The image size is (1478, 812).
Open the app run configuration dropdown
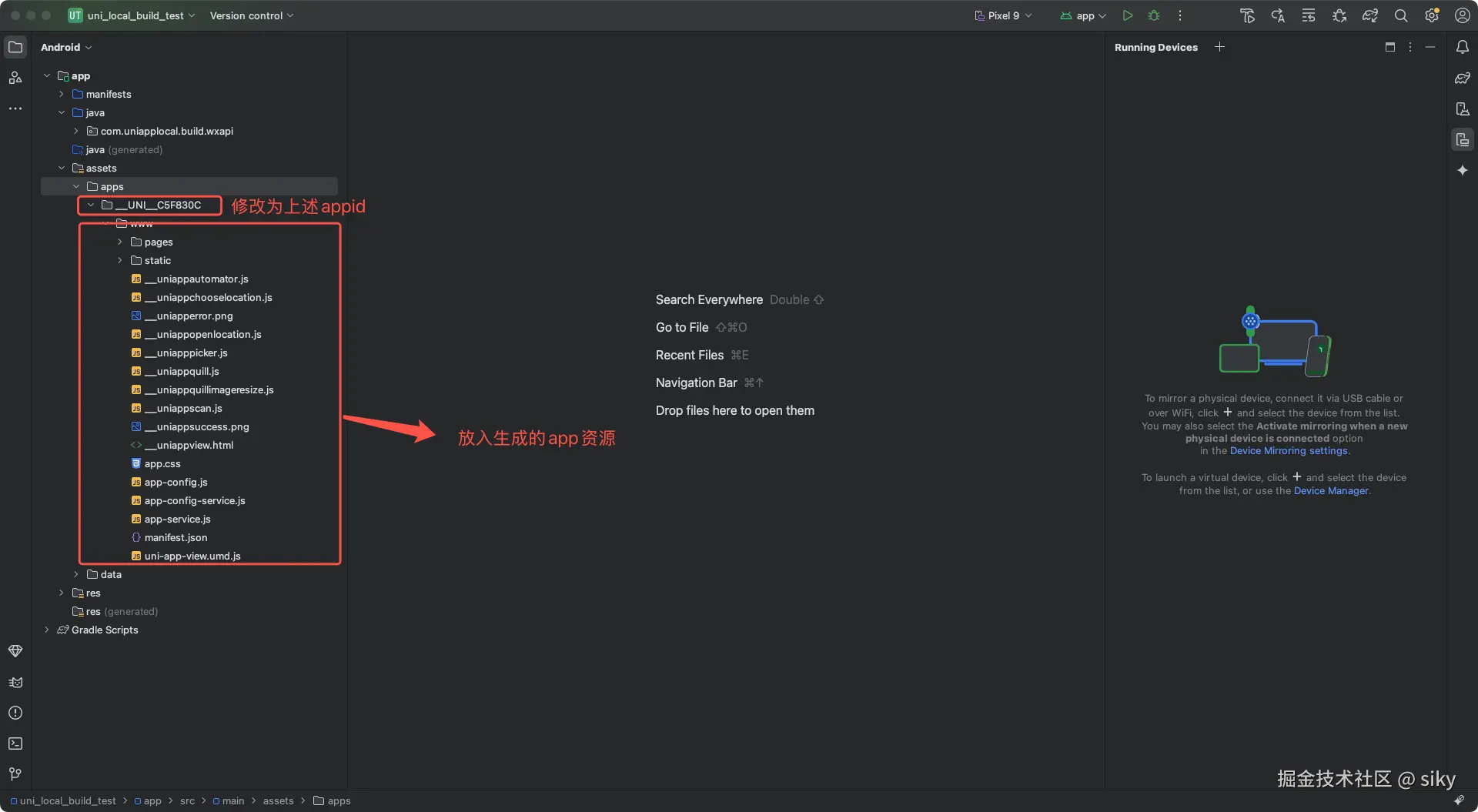click(1083, 15)
